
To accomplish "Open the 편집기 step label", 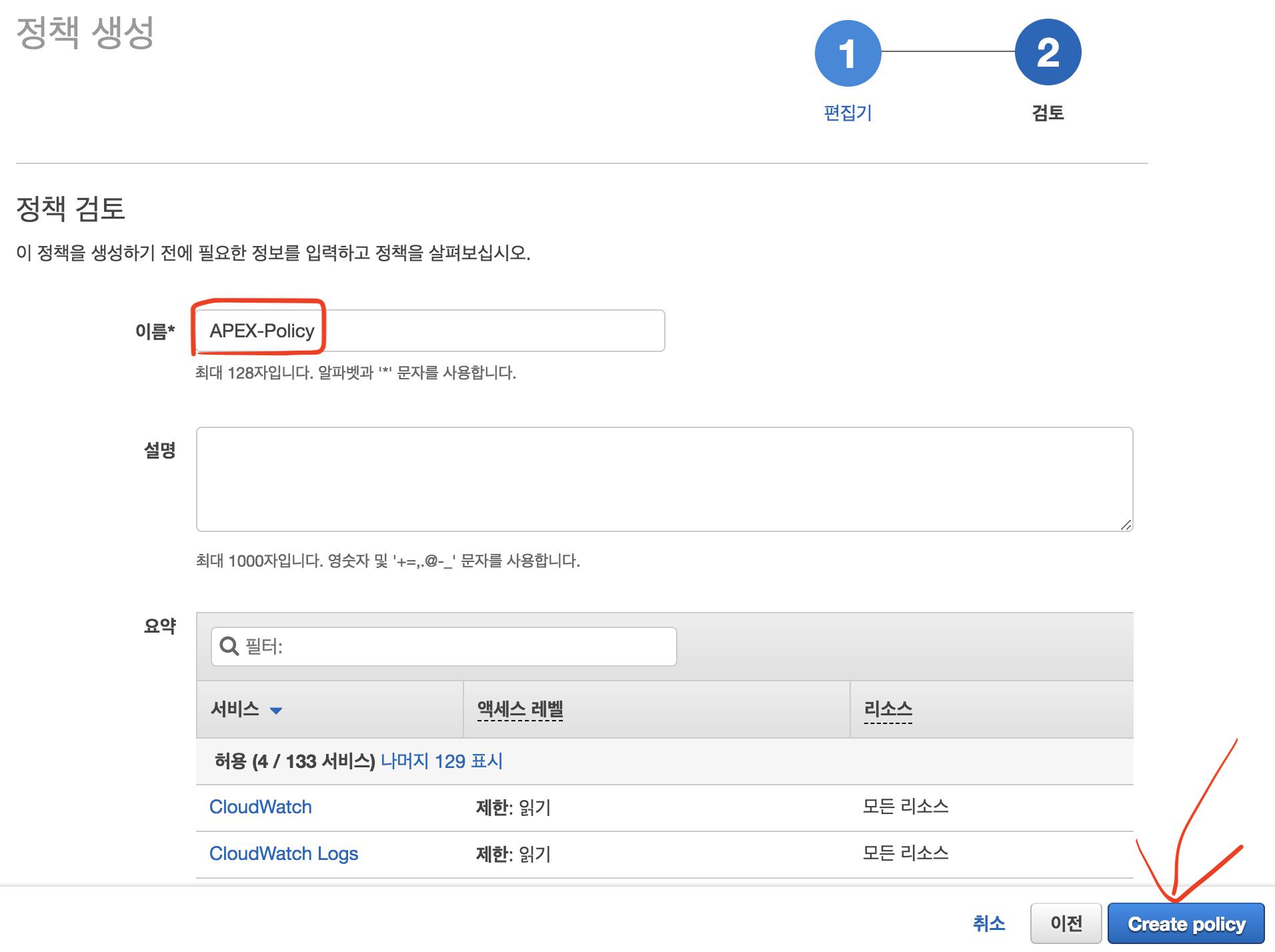I will coord(848,113).
